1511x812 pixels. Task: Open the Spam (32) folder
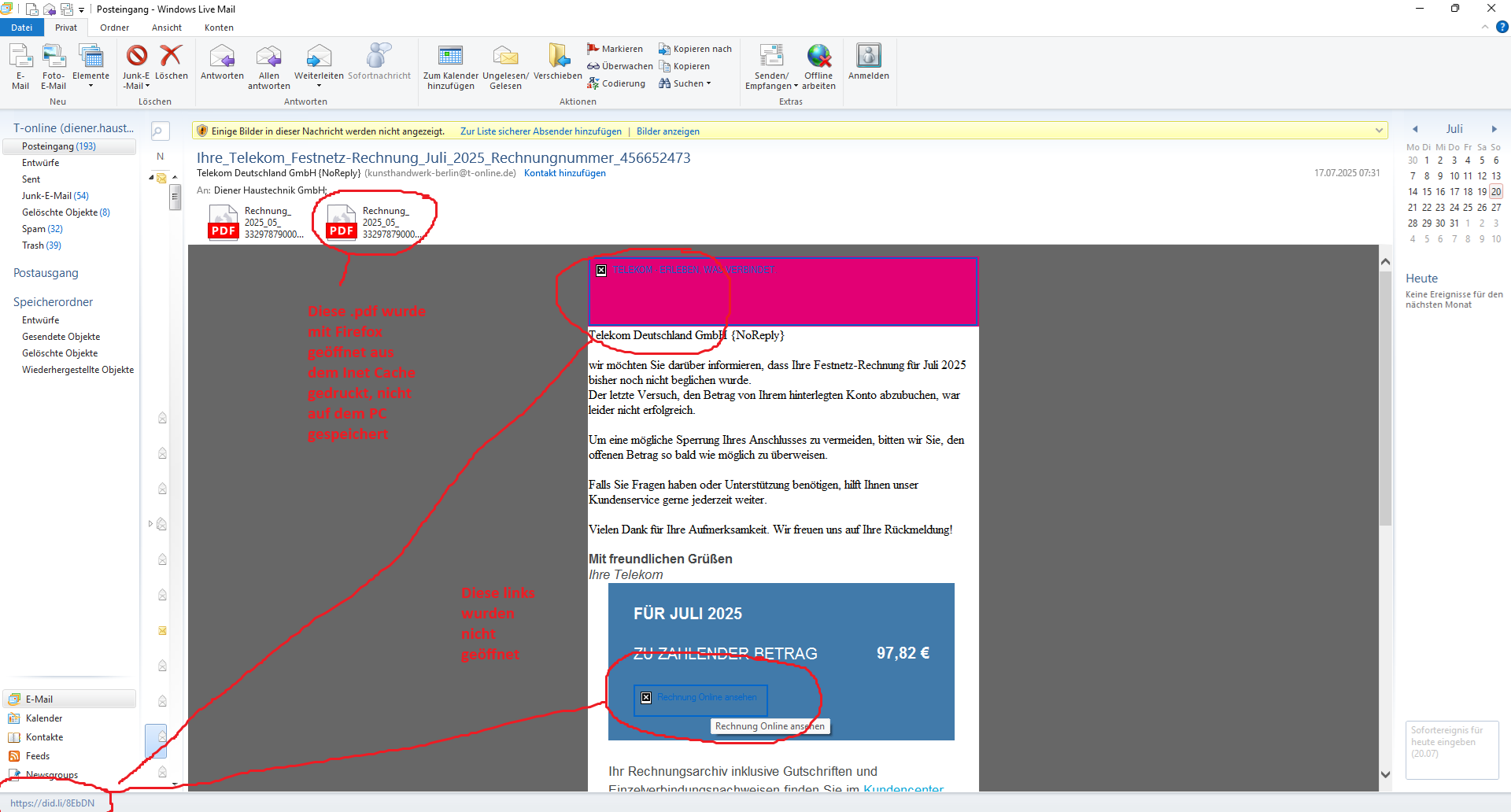pos(42,229)
